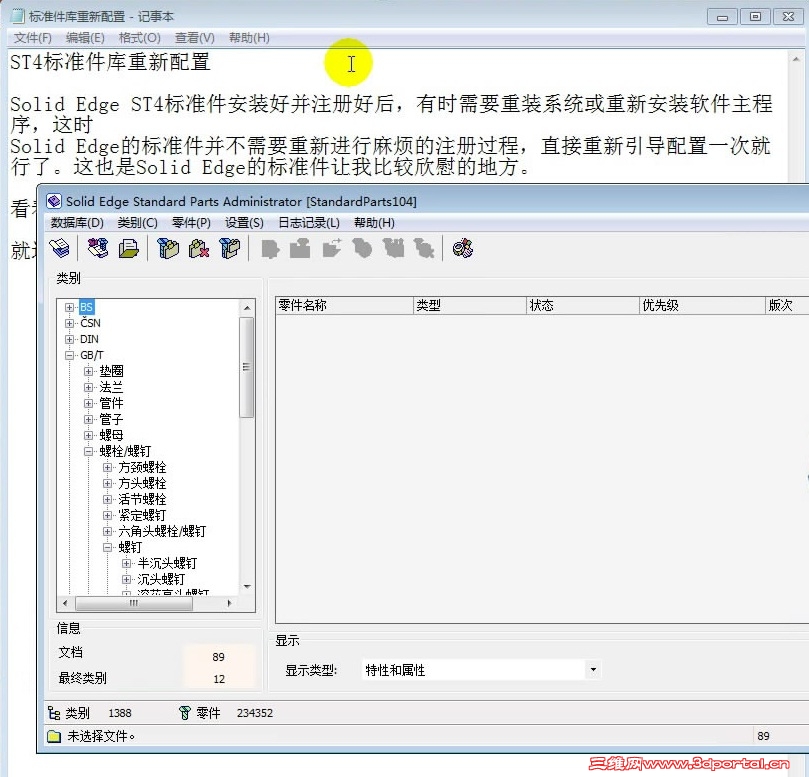The width and height of the screenshot is (809, 777).
Task: Click the bolt part icon in status bar
Action: point(185,713)
